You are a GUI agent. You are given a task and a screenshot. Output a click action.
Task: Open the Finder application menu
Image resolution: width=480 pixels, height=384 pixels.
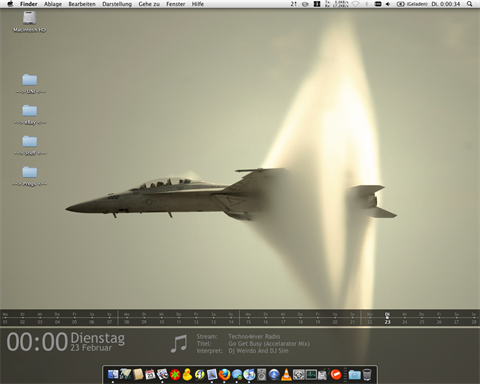pos(29,4)
